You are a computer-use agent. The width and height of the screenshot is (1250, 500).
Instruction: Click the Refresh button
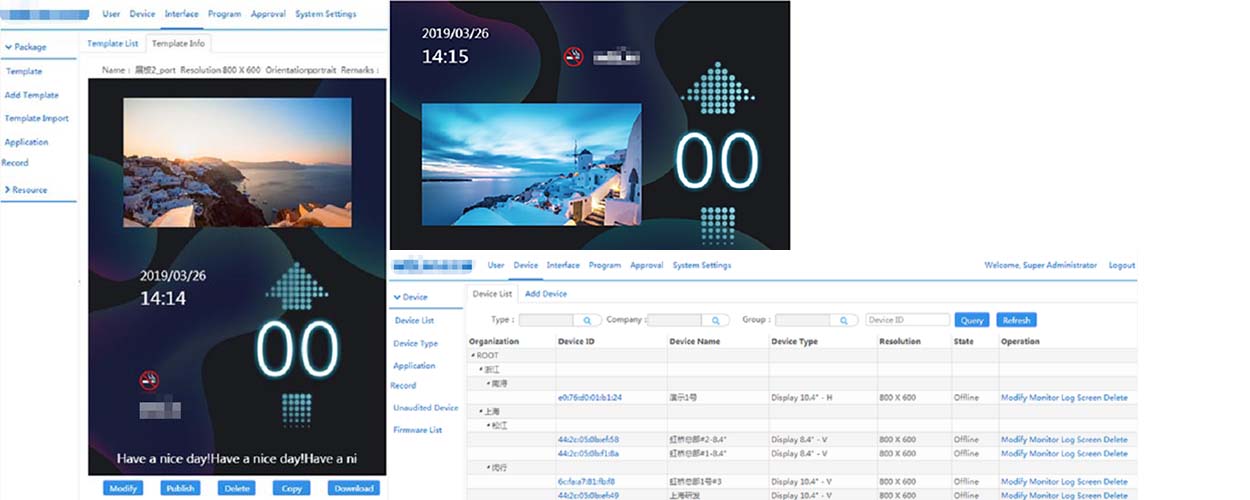tap(1016, 320)
